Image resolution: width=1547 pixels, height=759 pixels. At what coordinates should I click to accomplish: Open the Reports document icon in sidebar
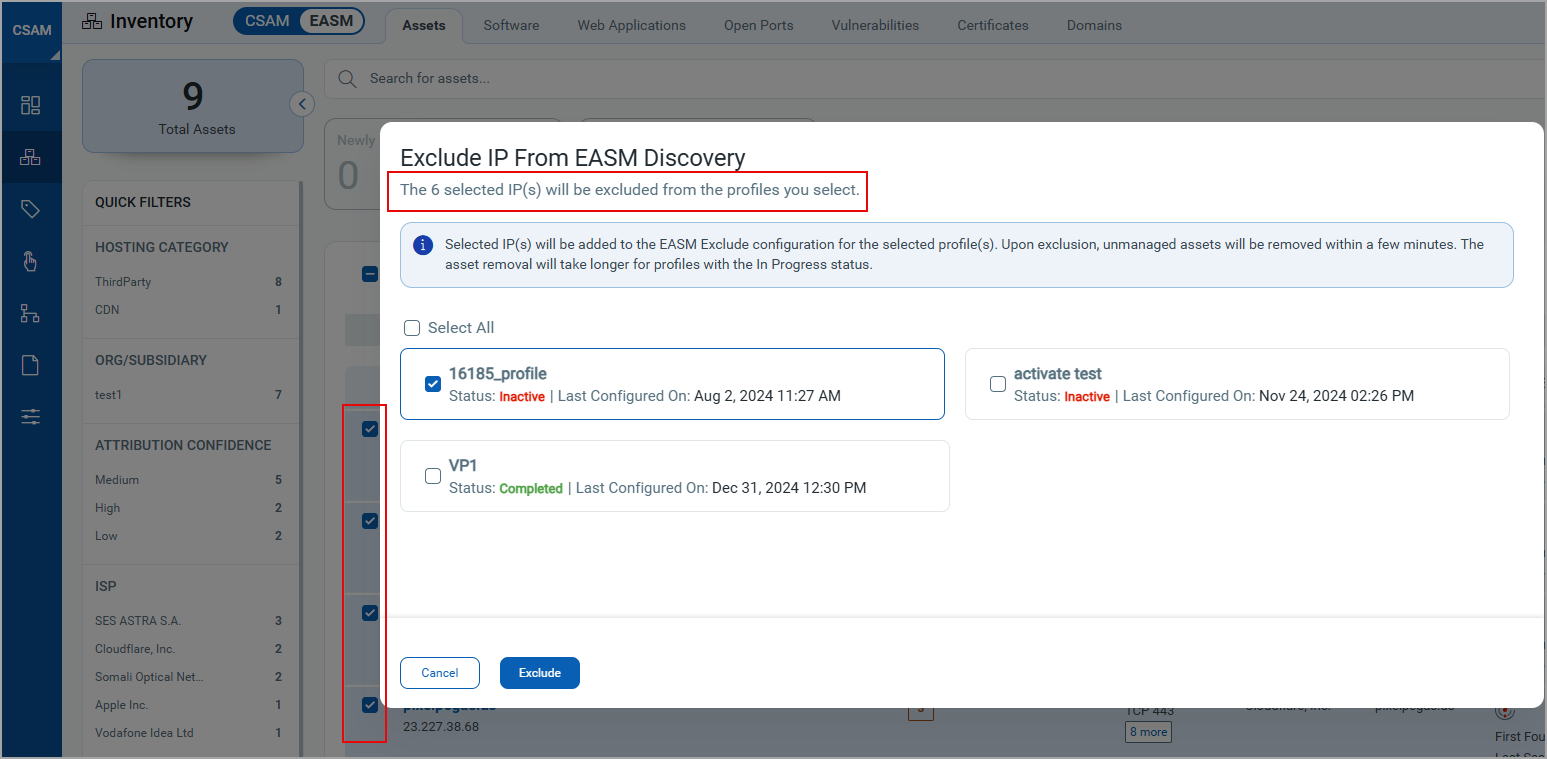click(32, 365)
